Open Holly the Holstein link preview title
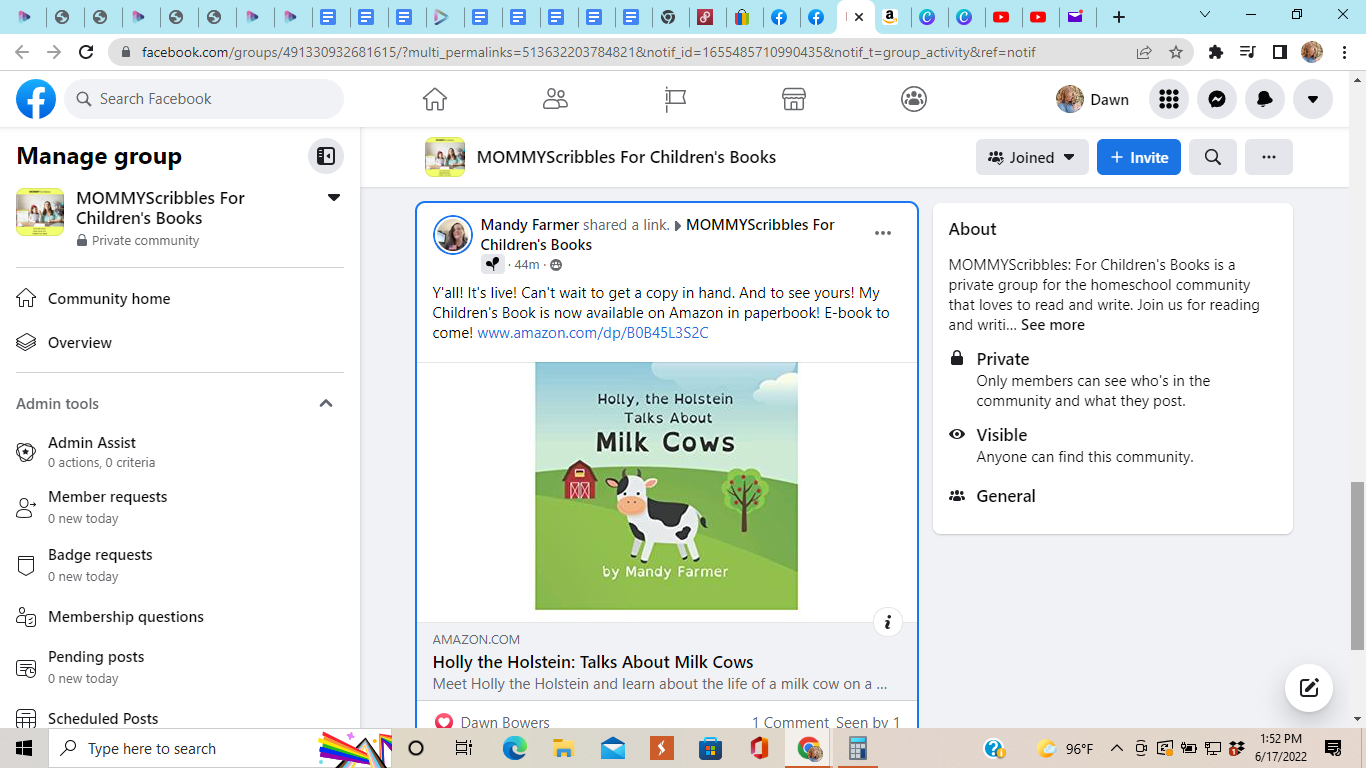Image resolution: width=1366 pixels, height=768 pixels. tap(593, 662)
